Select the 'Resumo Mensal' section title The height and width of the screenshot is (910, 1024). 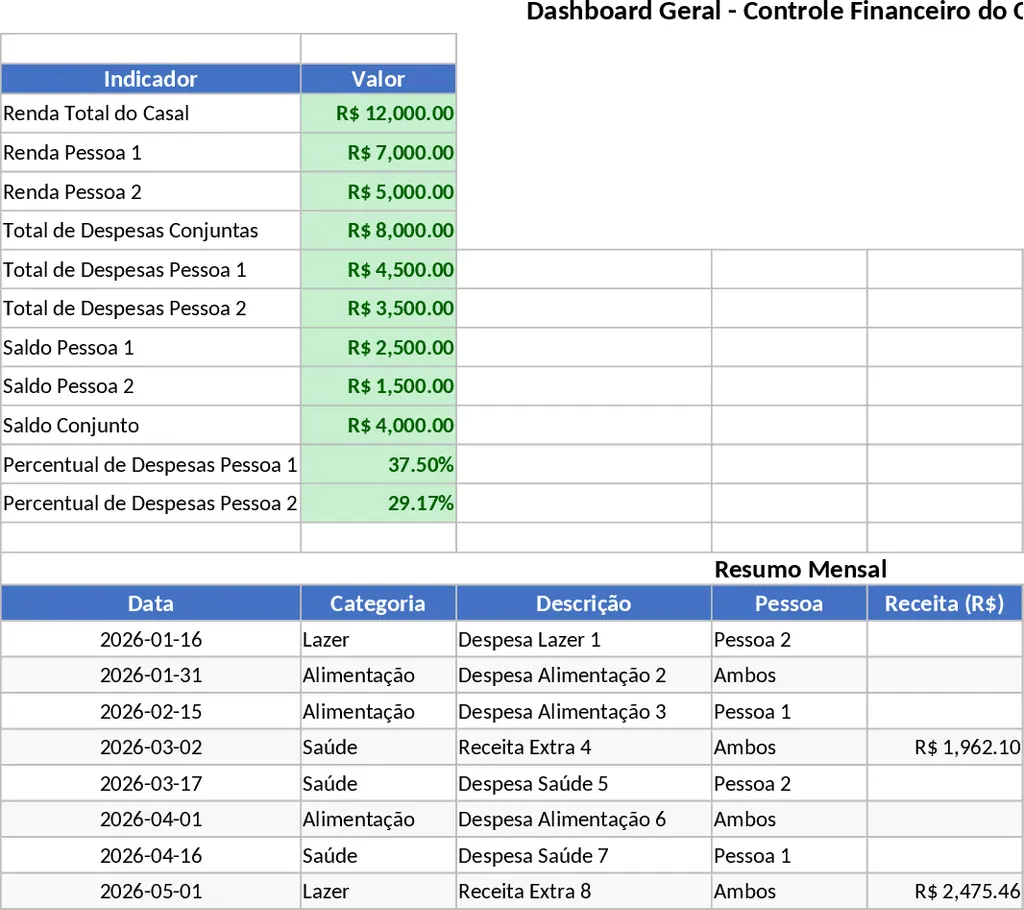coord(800,569)
